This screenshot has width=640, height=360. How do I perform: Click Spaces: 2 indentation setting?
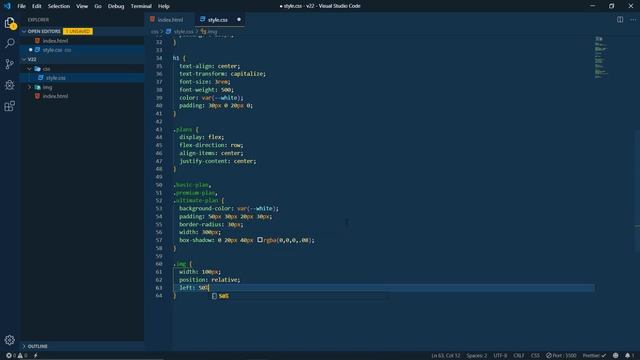point(477,356)
